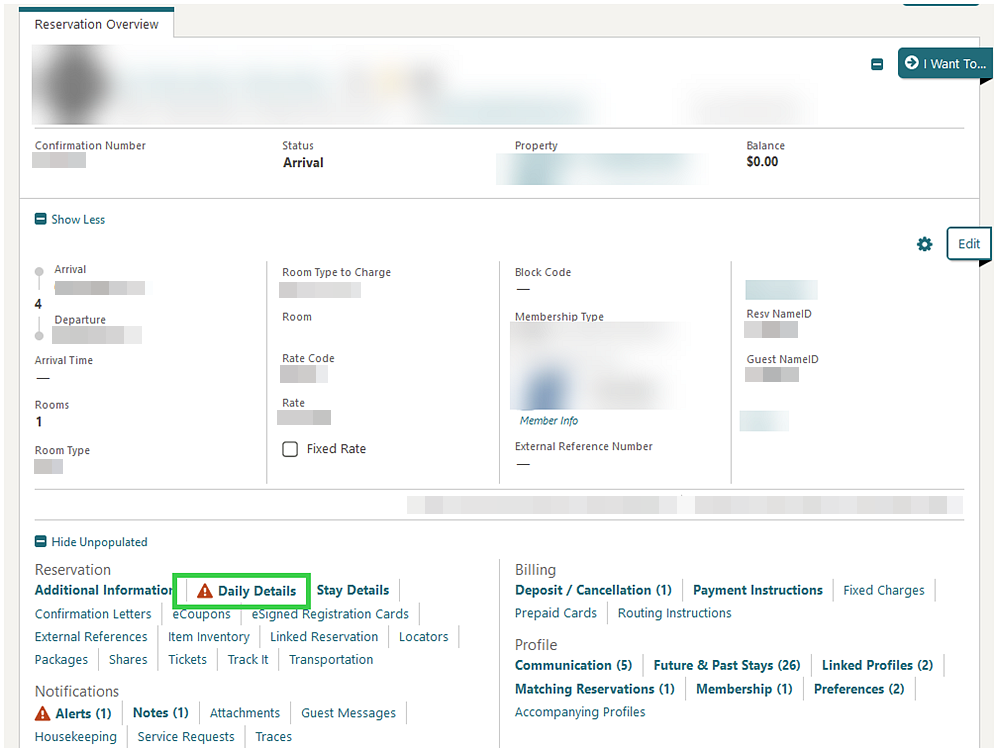Open Confirmation Letters link
Viewport: 995px width, 748px height.
(93, 613)
